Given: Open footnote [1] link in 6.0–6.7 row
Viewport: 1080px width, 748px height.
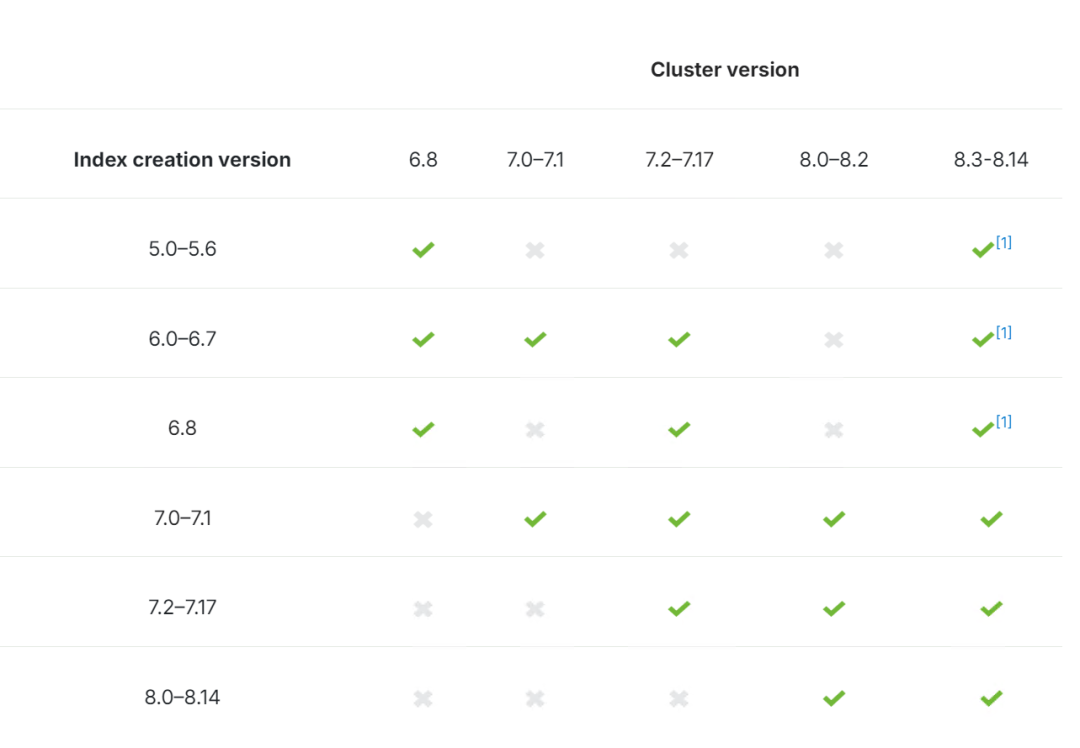Looking at the screenshot, I should click(x=1004, y=332).
